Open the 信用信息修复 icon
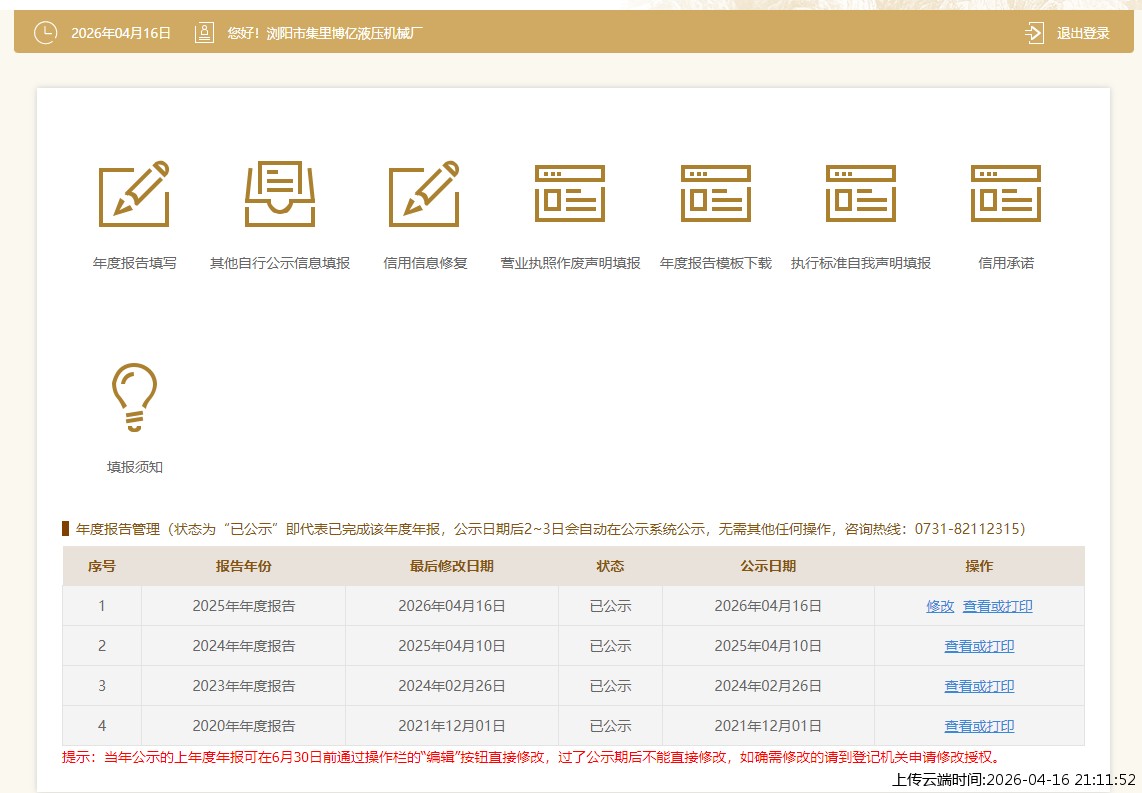The width and height of the screenshot is (1142, 793). click(425, 194)
